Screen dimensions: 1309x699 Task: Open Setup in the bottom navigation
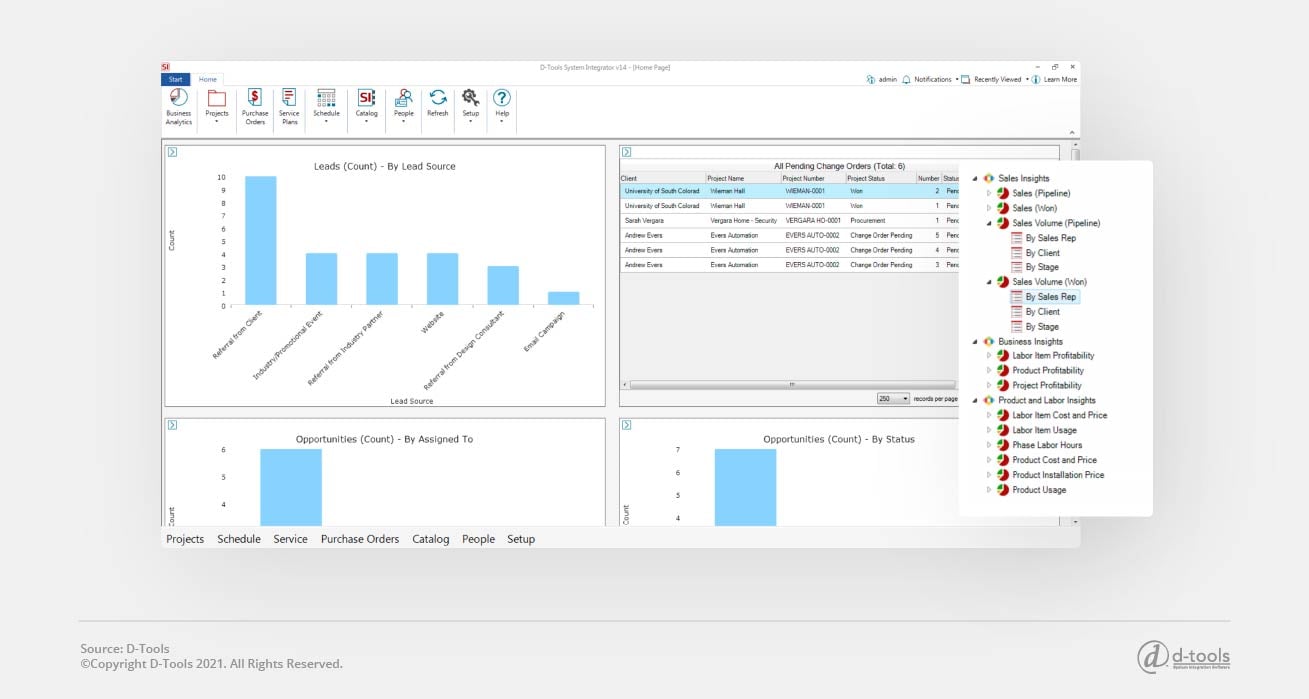(x=521, y=539)
